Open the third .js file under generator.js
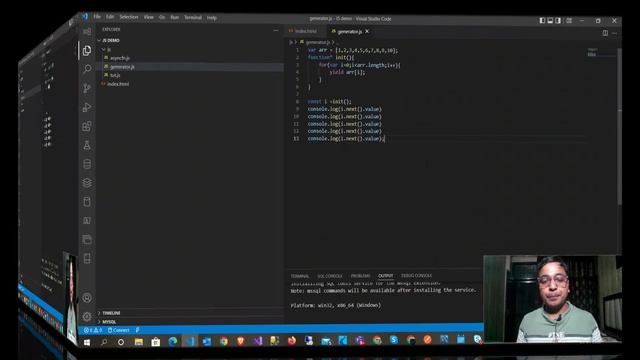This screenshot has height=360, width=640. (x=115, y=75)
